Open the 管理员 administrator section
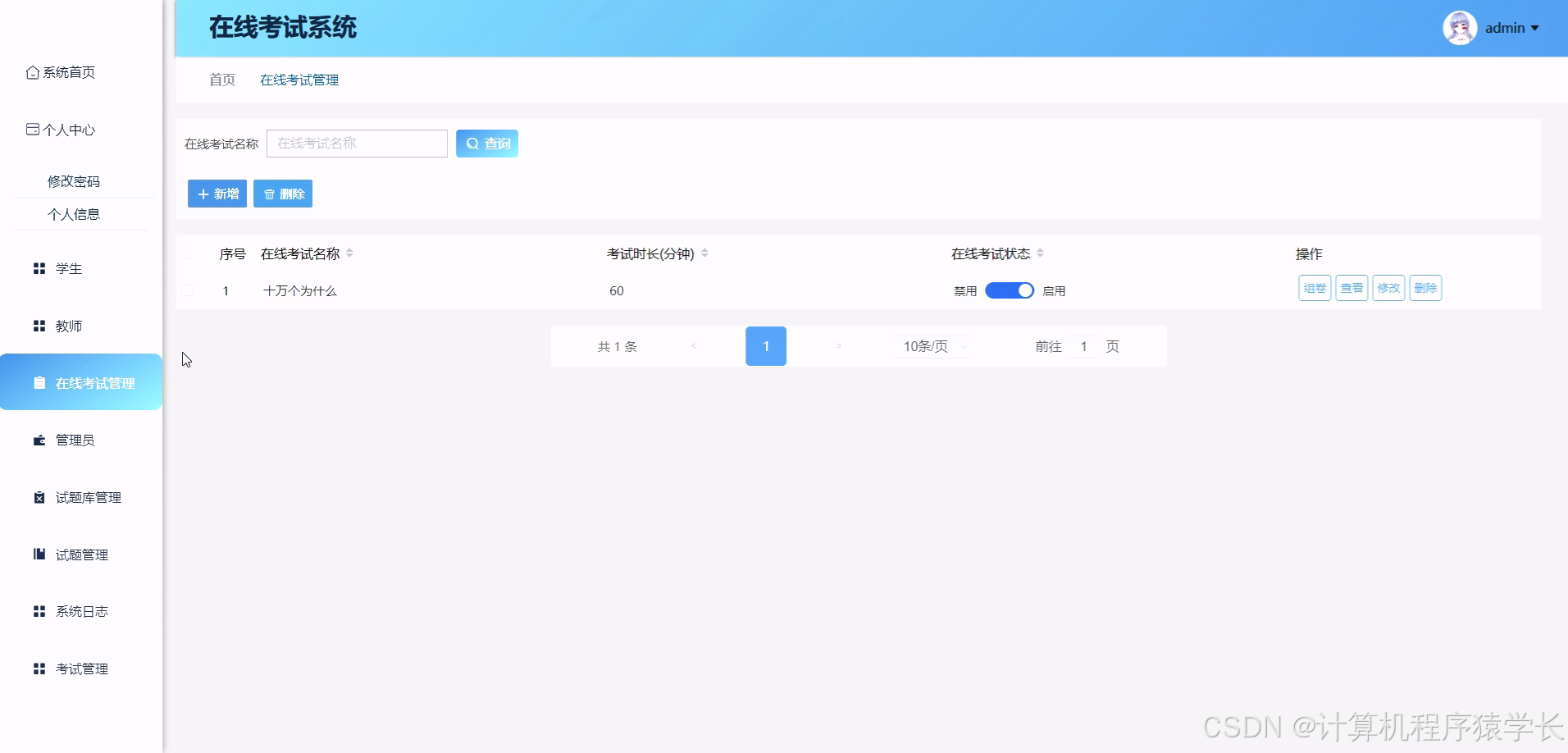1568x753 pixels. [x=73, y=440]
